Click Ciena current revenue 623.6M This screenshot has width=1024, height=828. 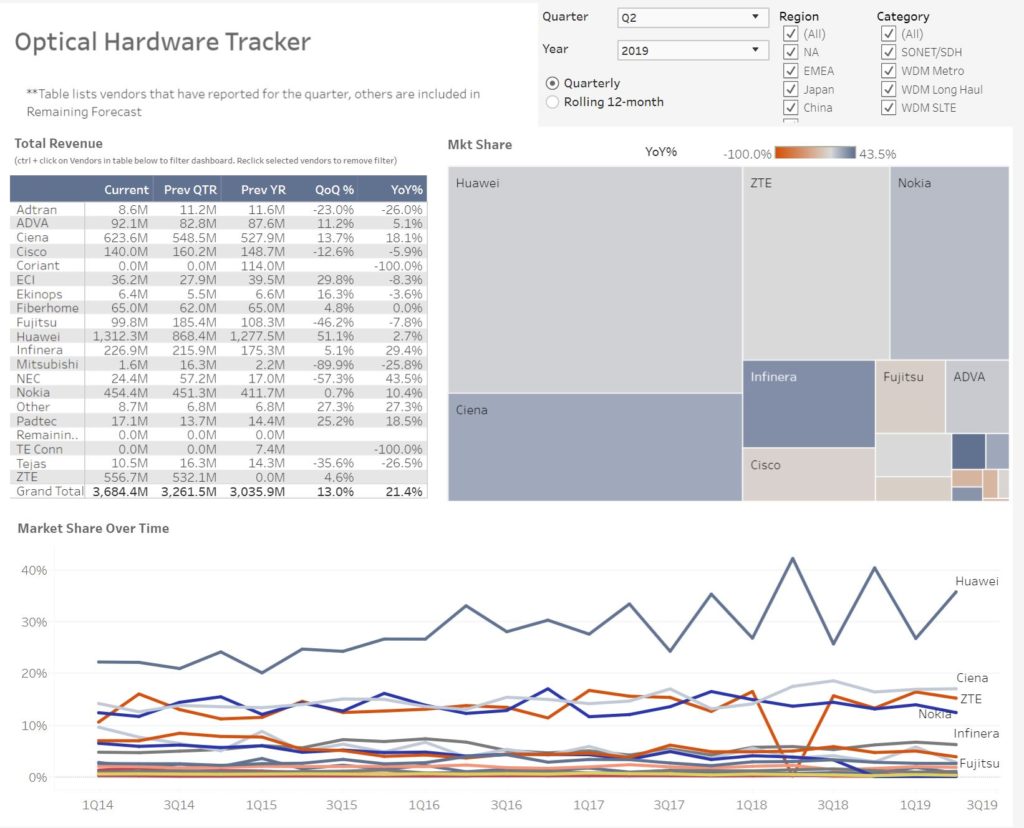pyautogui.click(x=125, y=238)
